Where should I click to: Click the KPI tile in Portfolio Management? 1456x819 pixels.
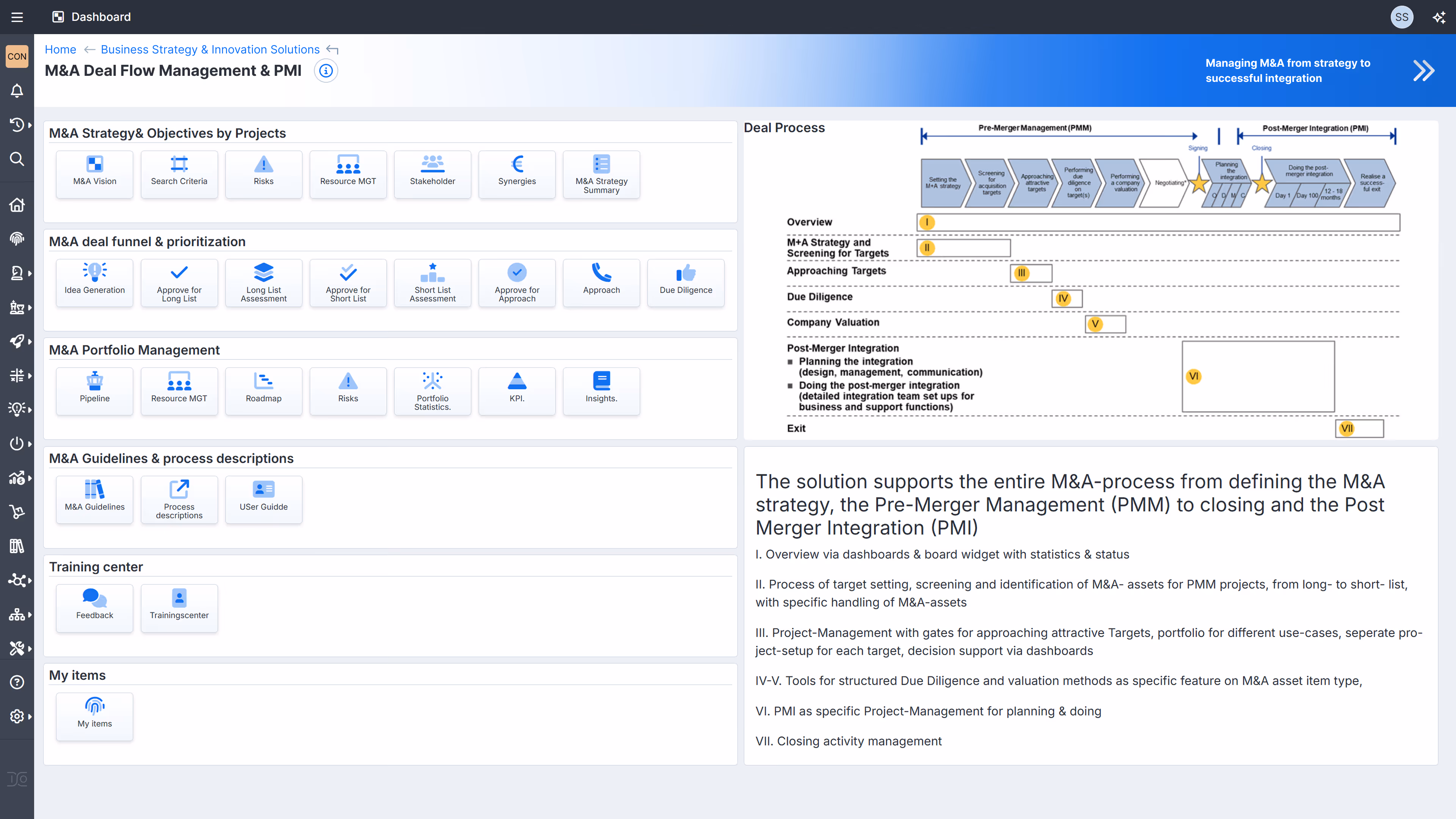[516, 391]
